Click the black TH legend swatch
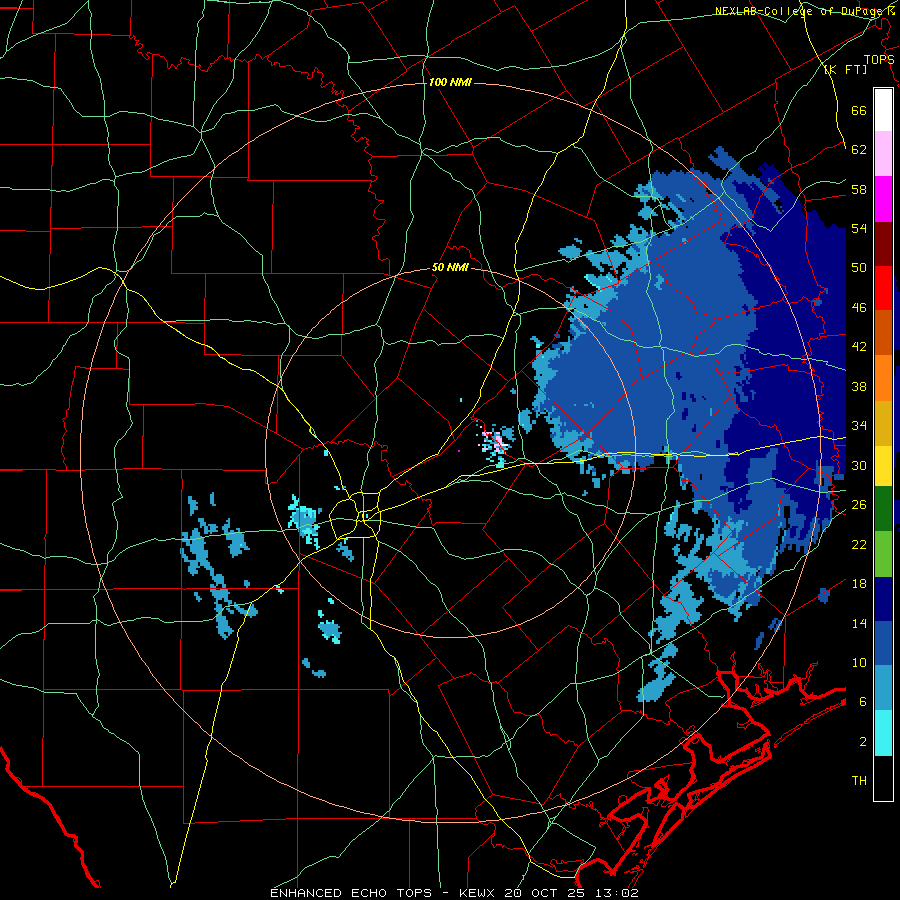Viewport: 900px width, 900px height. point(883,778)
